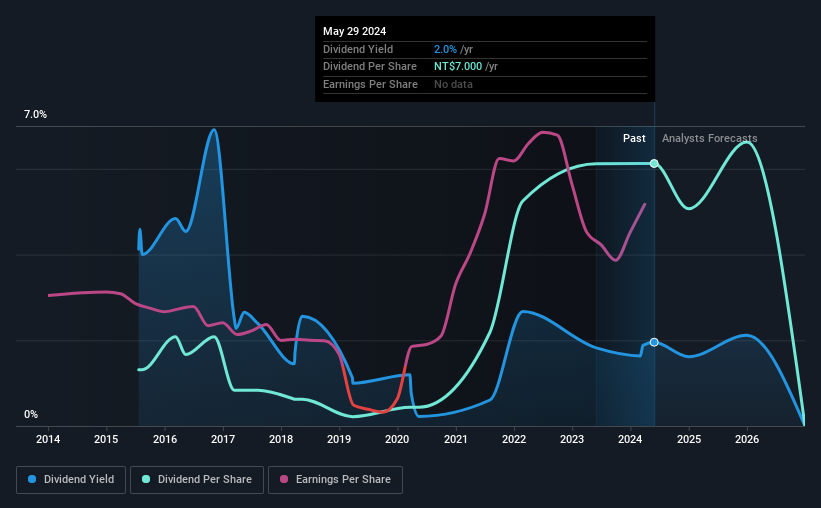
Task: Click the 2025 x-axis label
Action: point(689,439)
